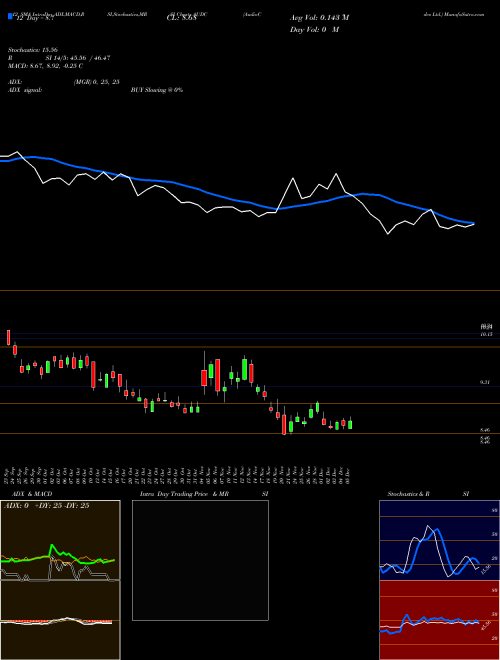Click the 9.31 price axis label
This screenshot has height=660, width=500.
485,383
